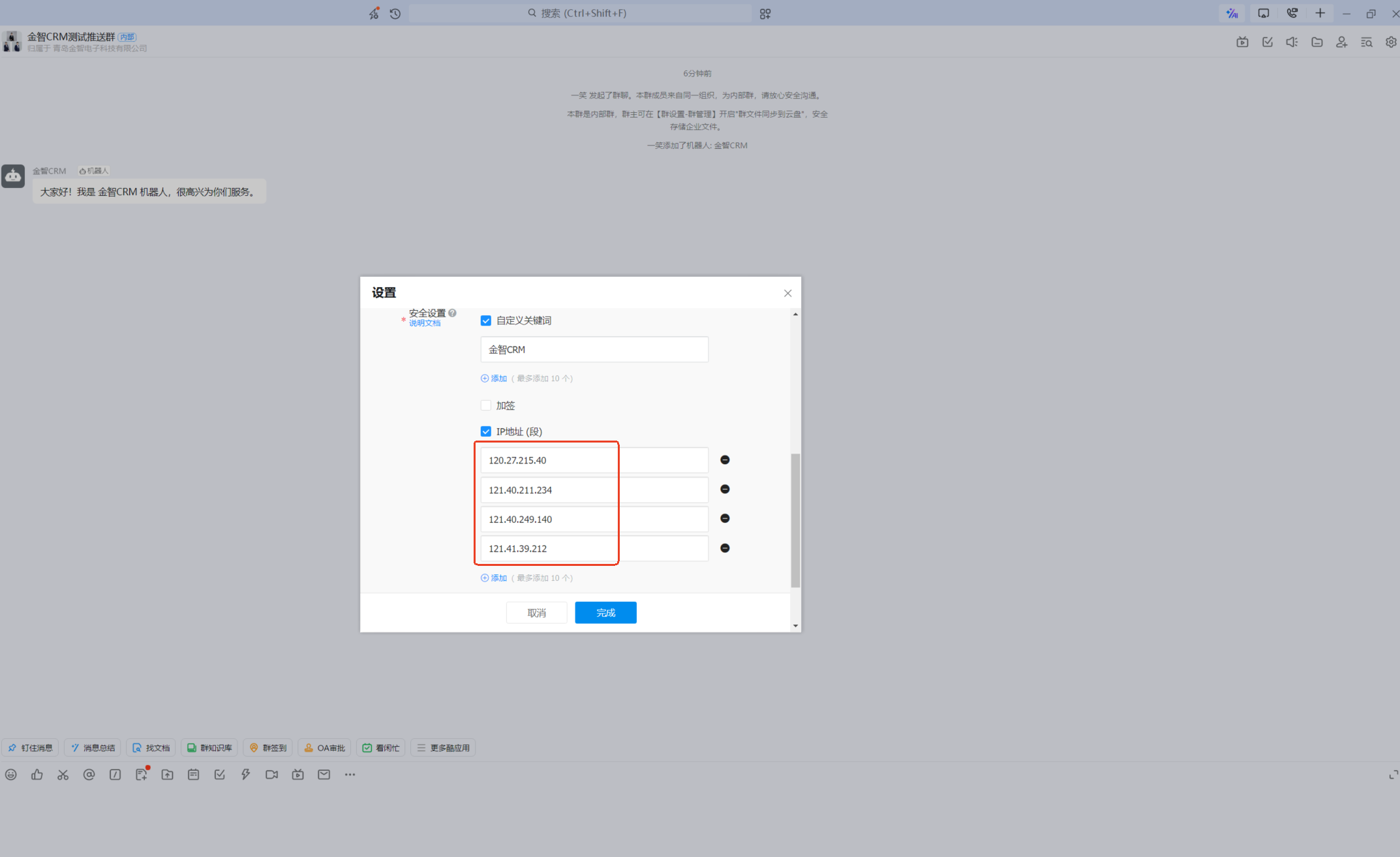Click the plus icon in the title bar
1400x857 pixels.
point(1320,13)
